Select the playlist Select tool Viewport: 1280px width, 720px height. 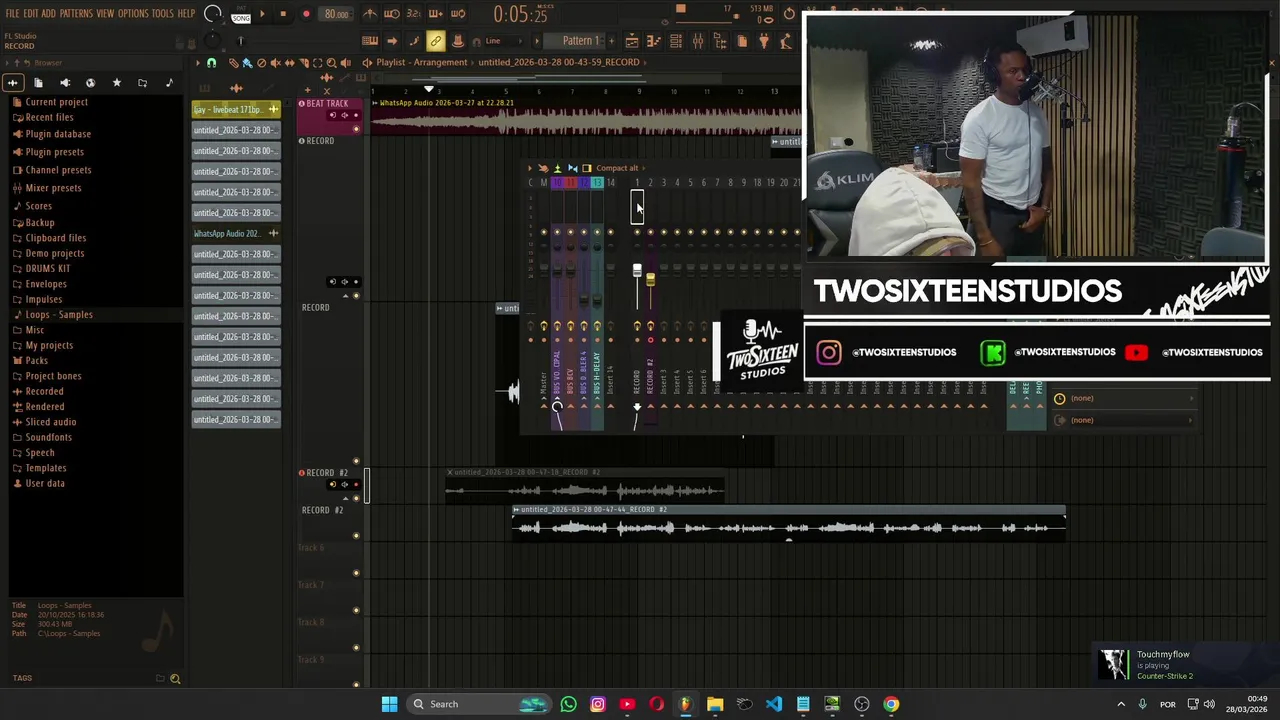pos(317,63)
